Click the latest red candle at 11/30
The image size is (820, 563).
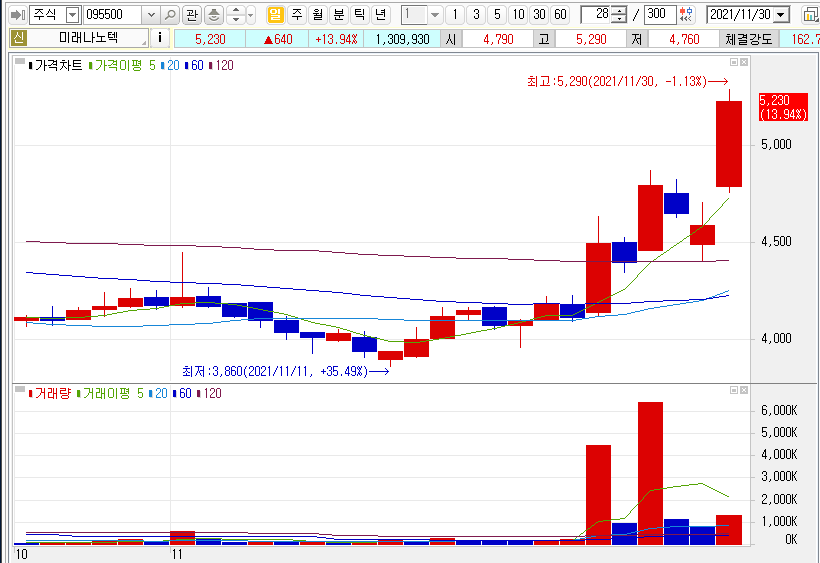point(729,144)
